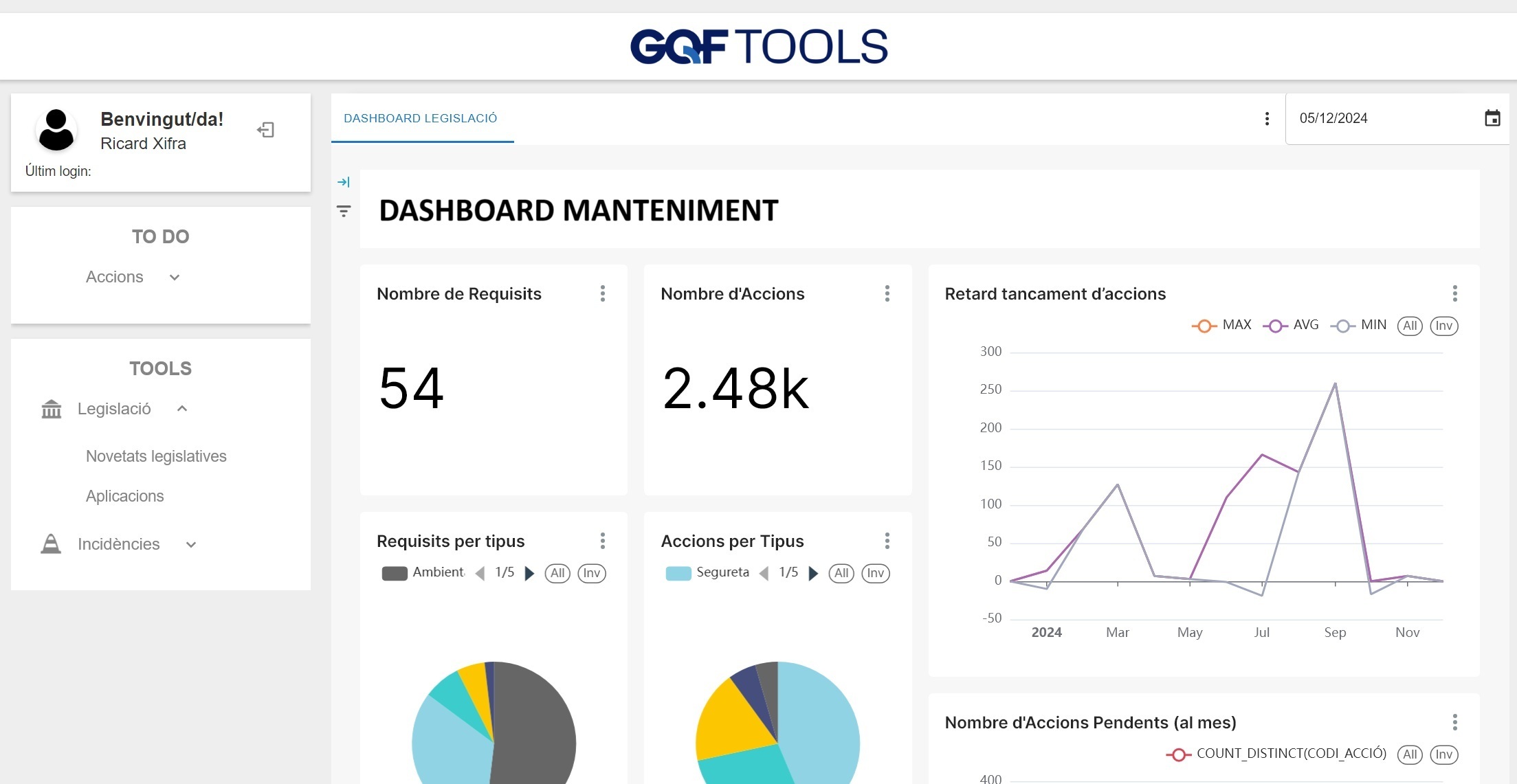The height and width of the screenshot is (784, 1517).
Task: Open the tab bar three-dot menu
Action: [x=1267, y=119]
